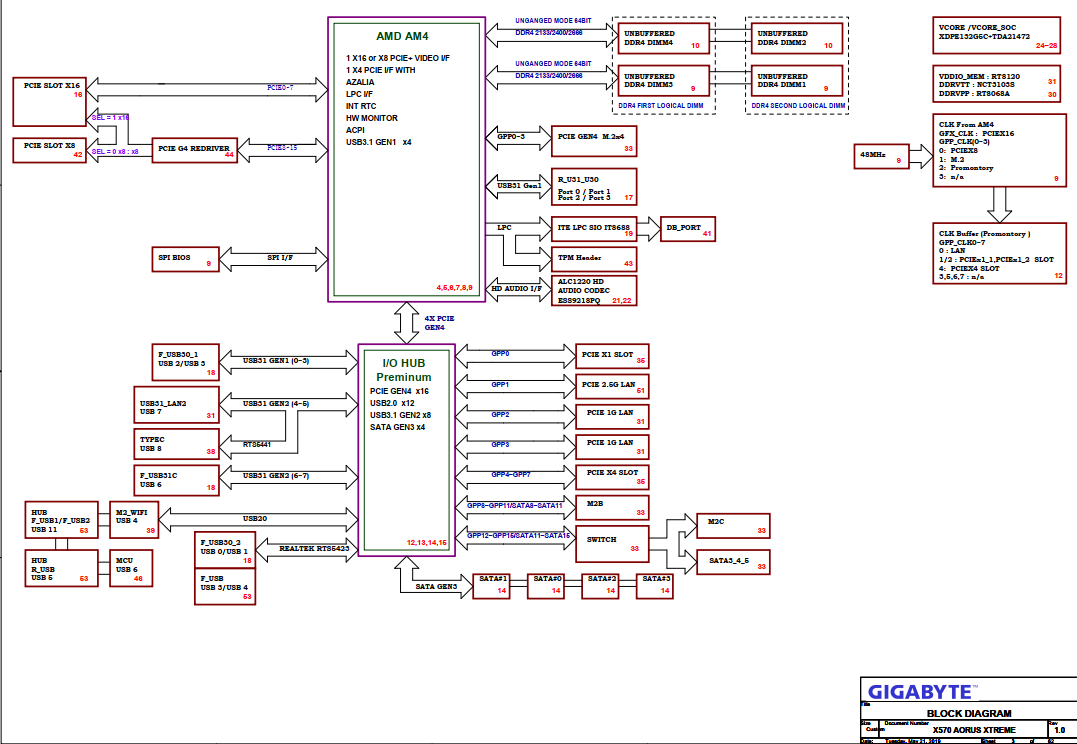Image resolution: width=1077 pixels, height=744 pixels.
Task: Select the SATA#3 block
Action: [x=655, y=586]
